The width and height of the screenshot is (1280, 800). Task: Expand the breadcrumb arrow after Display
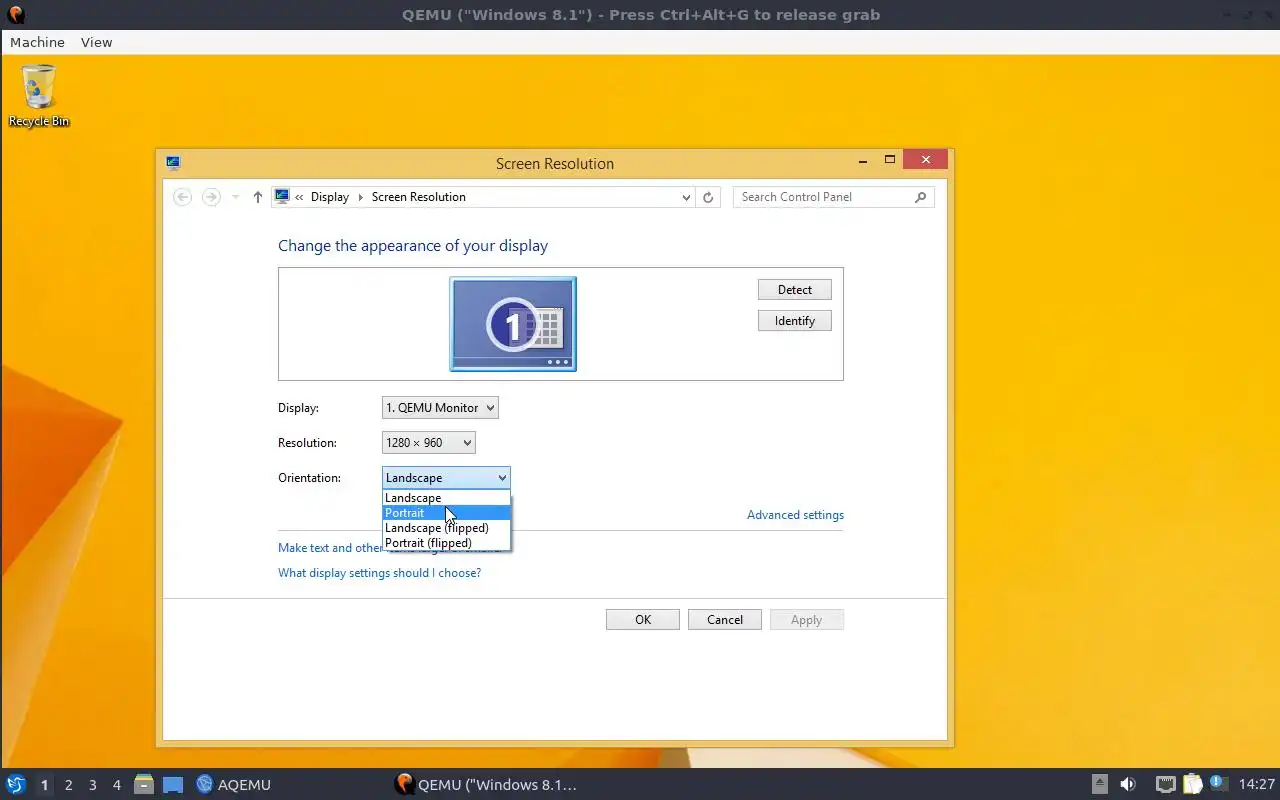click(361, 197)
